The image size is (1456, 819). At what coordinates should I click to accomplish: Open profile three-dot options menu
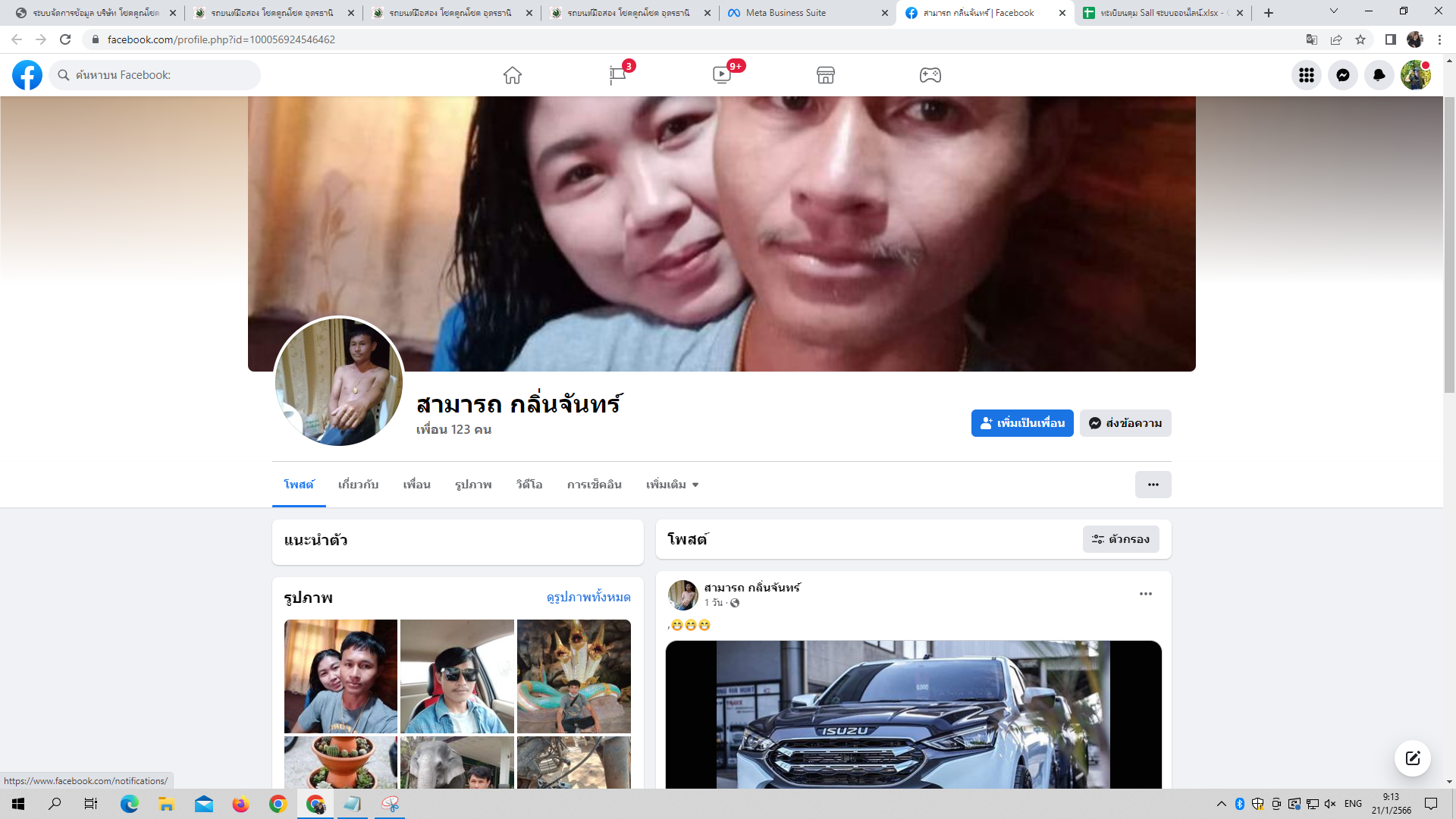pos(1153,485)
